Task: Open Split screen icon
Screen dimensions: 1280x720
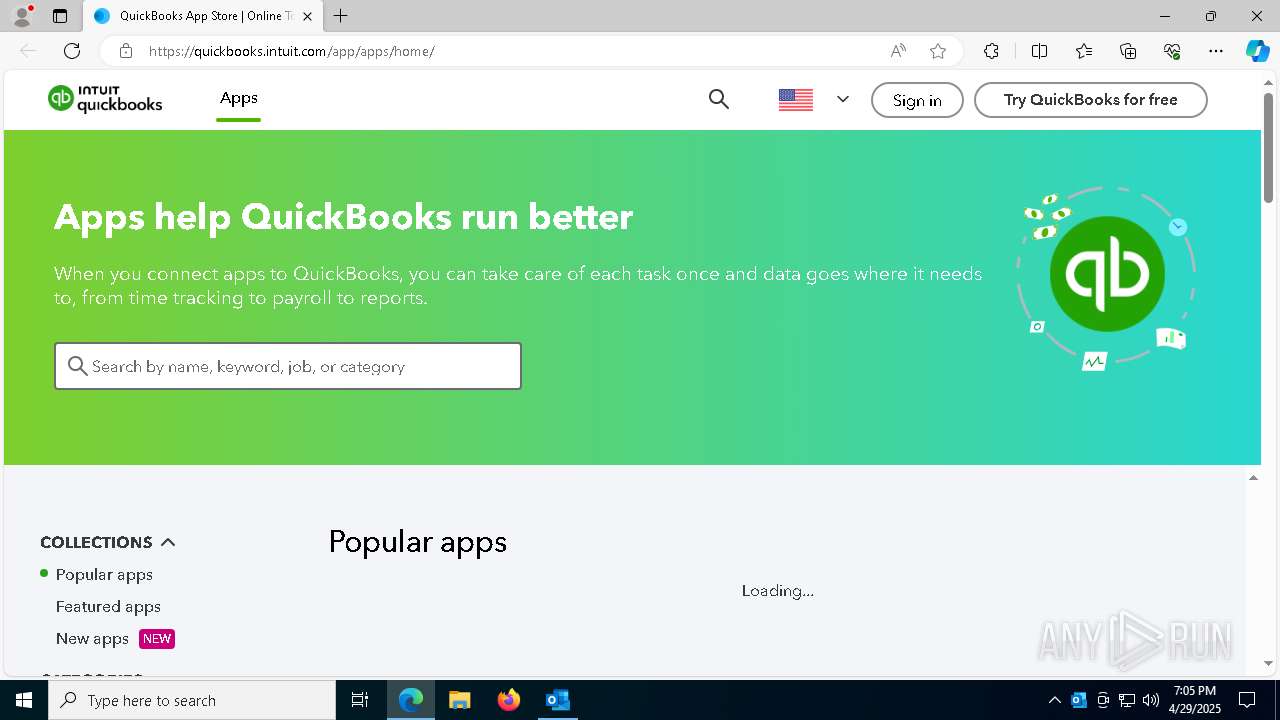Action: 1039,51
